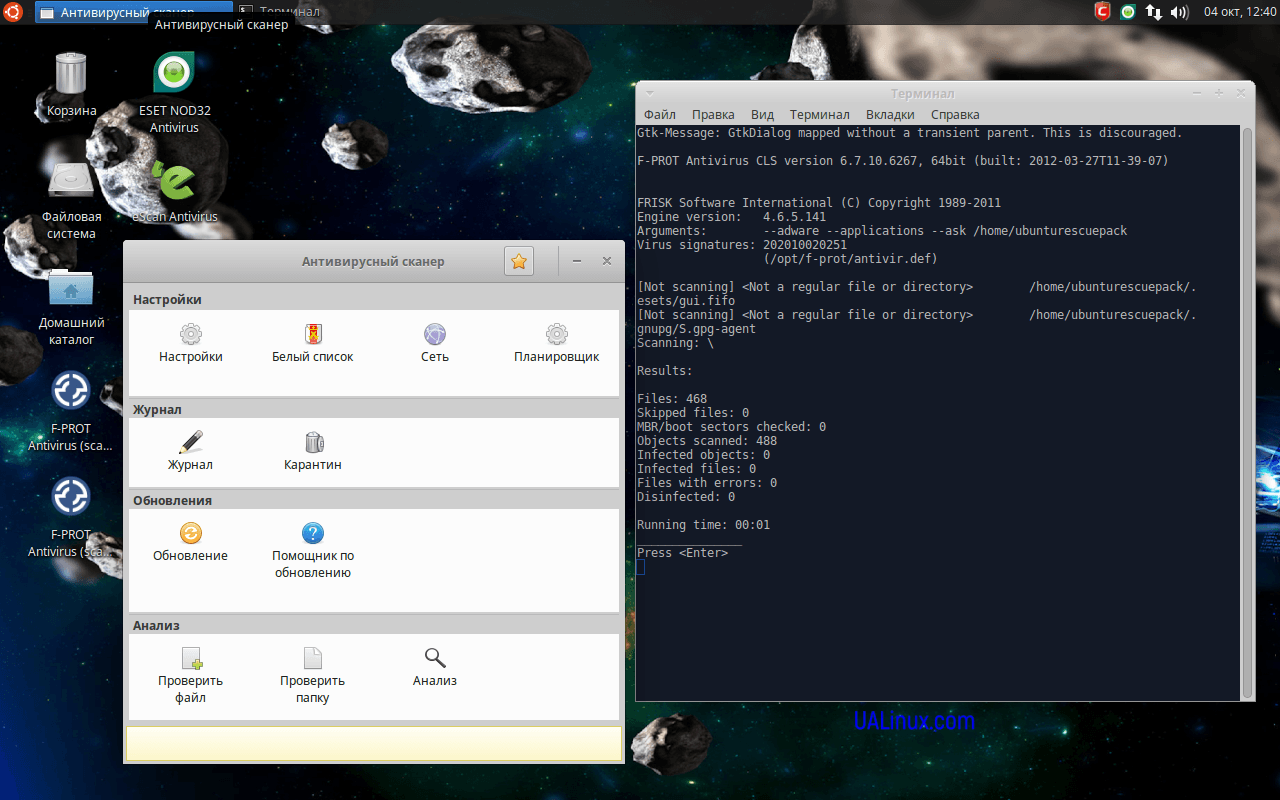Switch to Терминал in the taskbar
Viewport: 1280px width, 800px height.
click(x=280, y=12)
